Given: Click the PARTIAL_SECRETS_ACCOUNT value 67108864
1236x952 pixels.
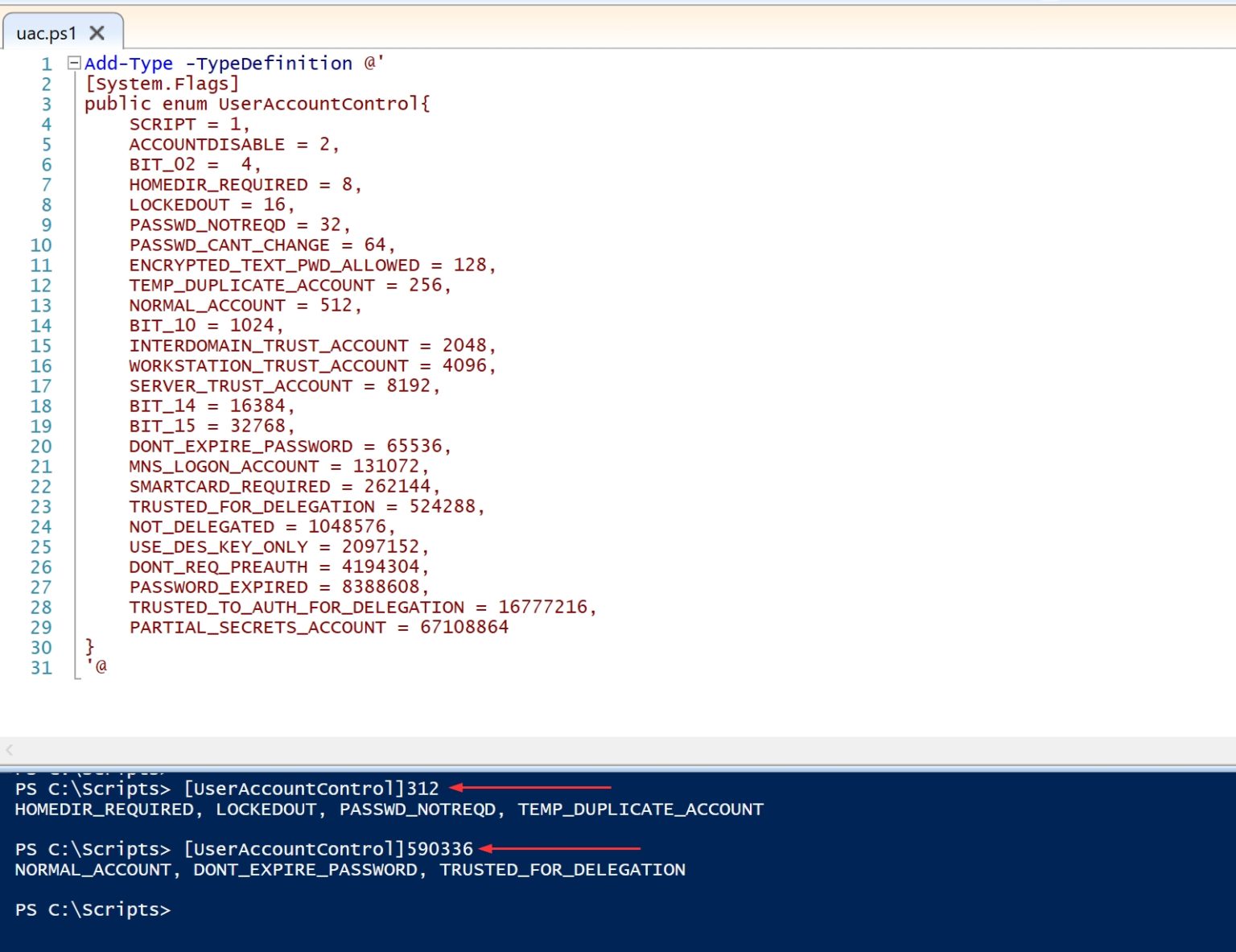Looking at the screenshot, I should (464, 628).
